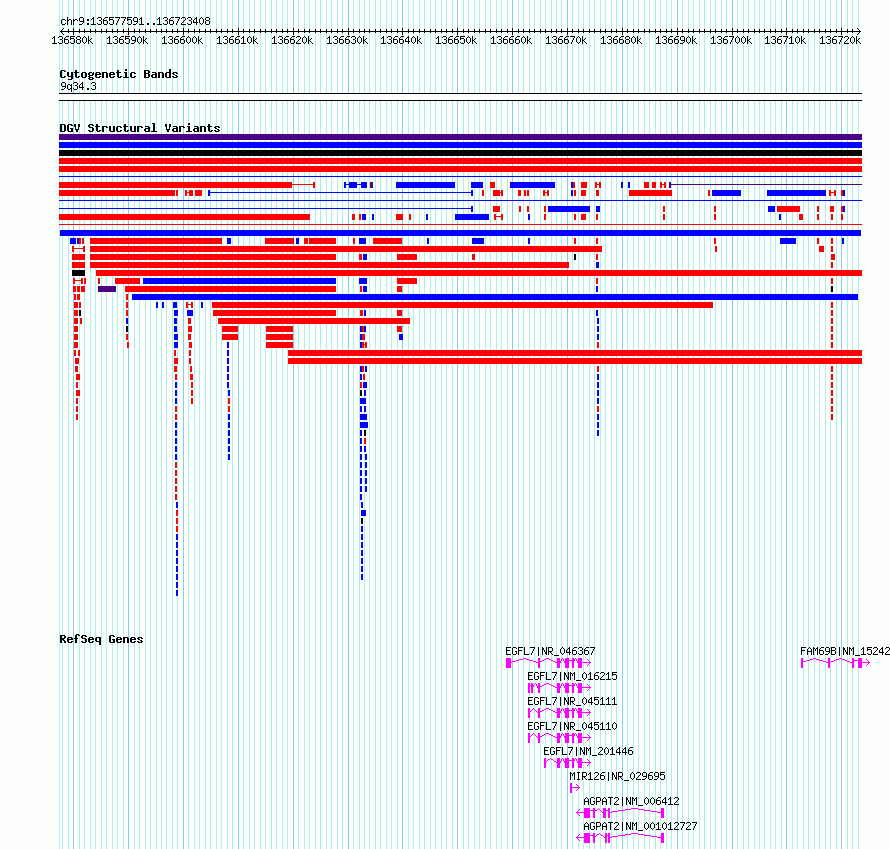
Task: Select the 136610k ruler label
Action: pos(237,40)
